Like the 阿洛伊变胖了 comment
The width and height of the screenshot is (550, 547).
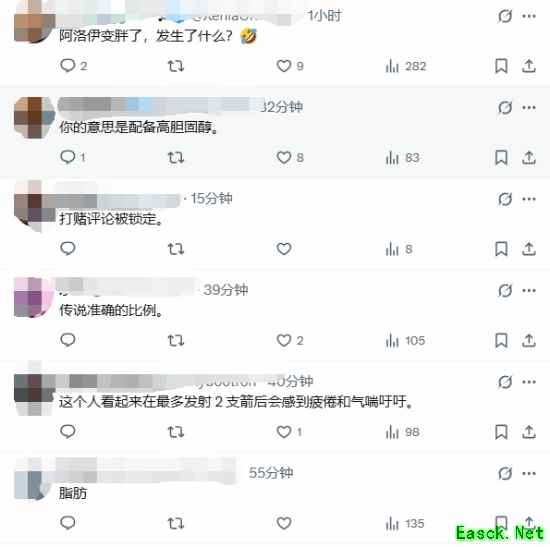283,66
